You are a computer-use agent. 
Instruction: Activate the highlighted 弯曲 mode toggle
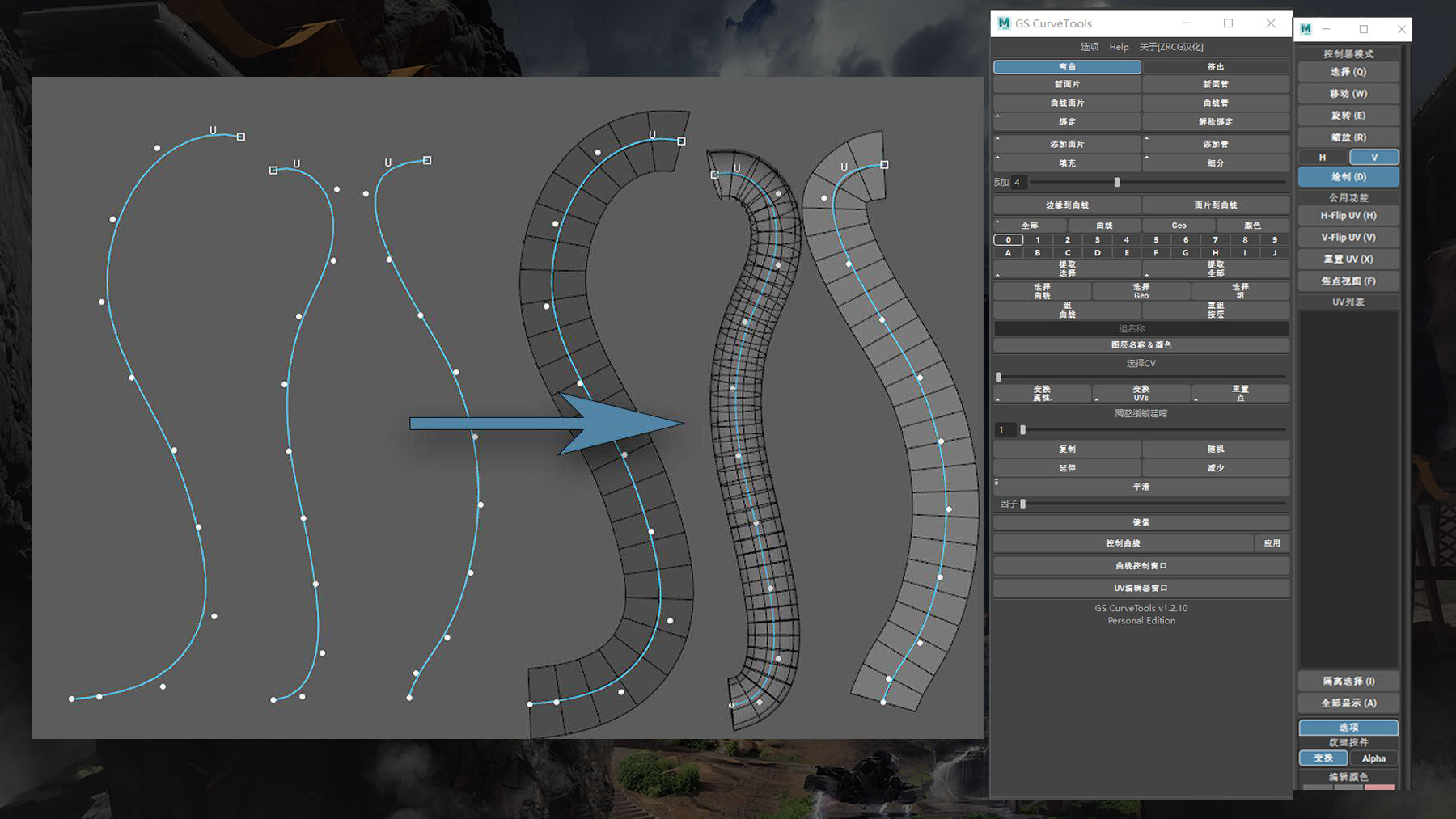[x=1067, y=67]
